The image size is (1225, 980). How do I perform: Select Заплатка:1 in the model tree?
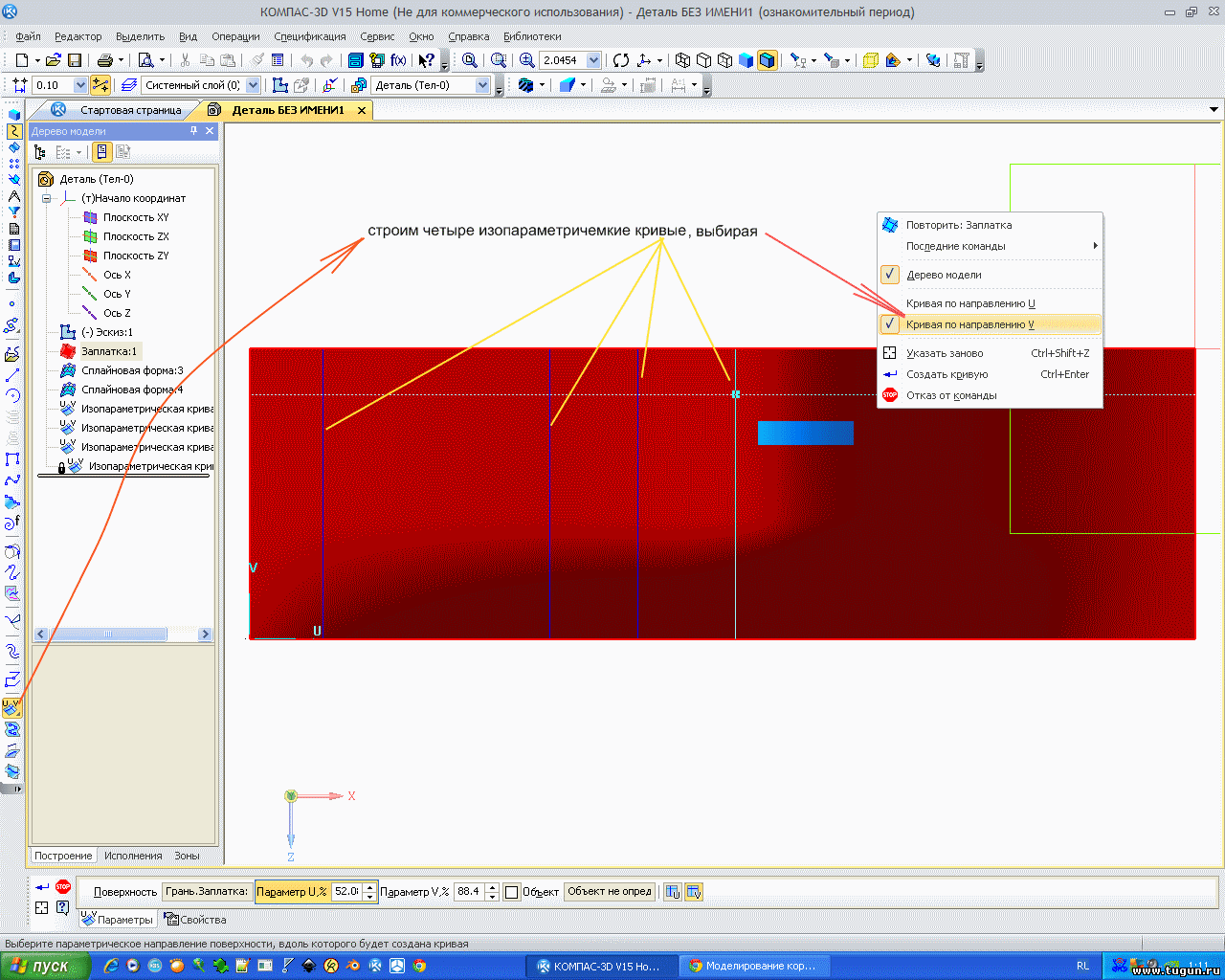[108, 351]
